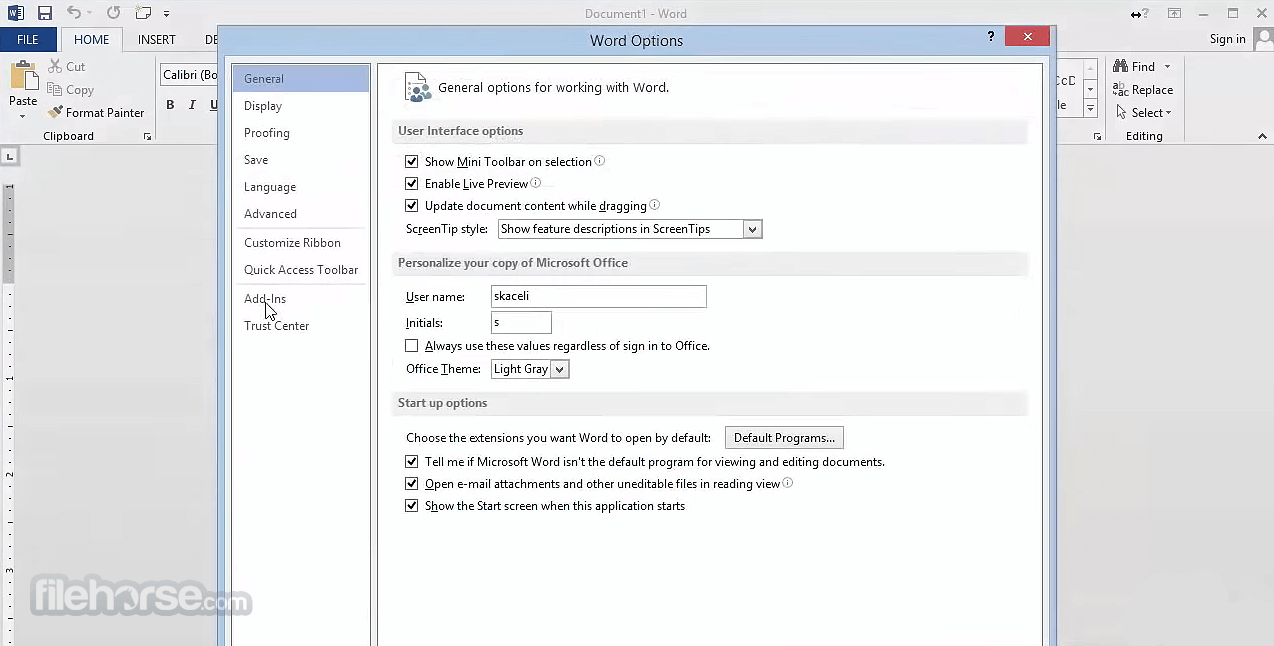Click the user avatar beside Sign in
The image size is (1274, 646).
point(1262,39)
